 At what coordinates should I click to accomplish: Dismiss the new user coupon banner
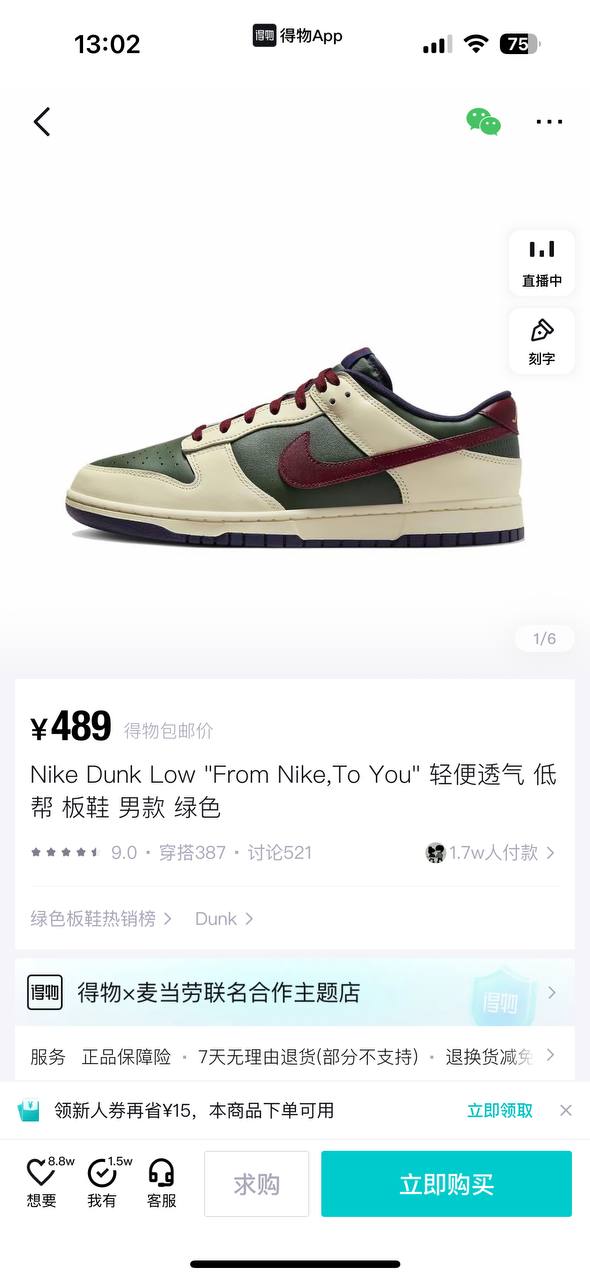pos(566,1110)
